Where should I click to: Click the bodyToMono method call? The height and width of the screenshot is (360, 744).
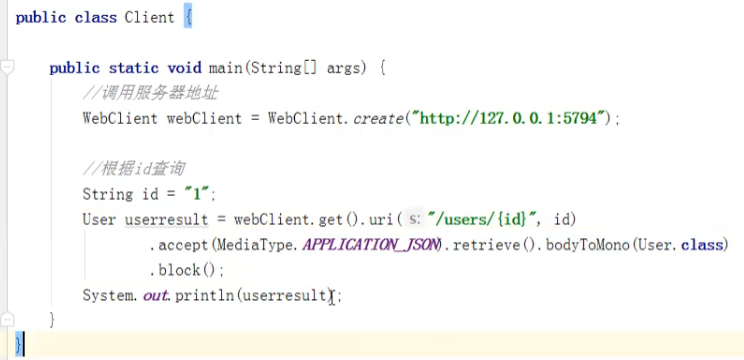pyautogui.click(x=587, y=245)
